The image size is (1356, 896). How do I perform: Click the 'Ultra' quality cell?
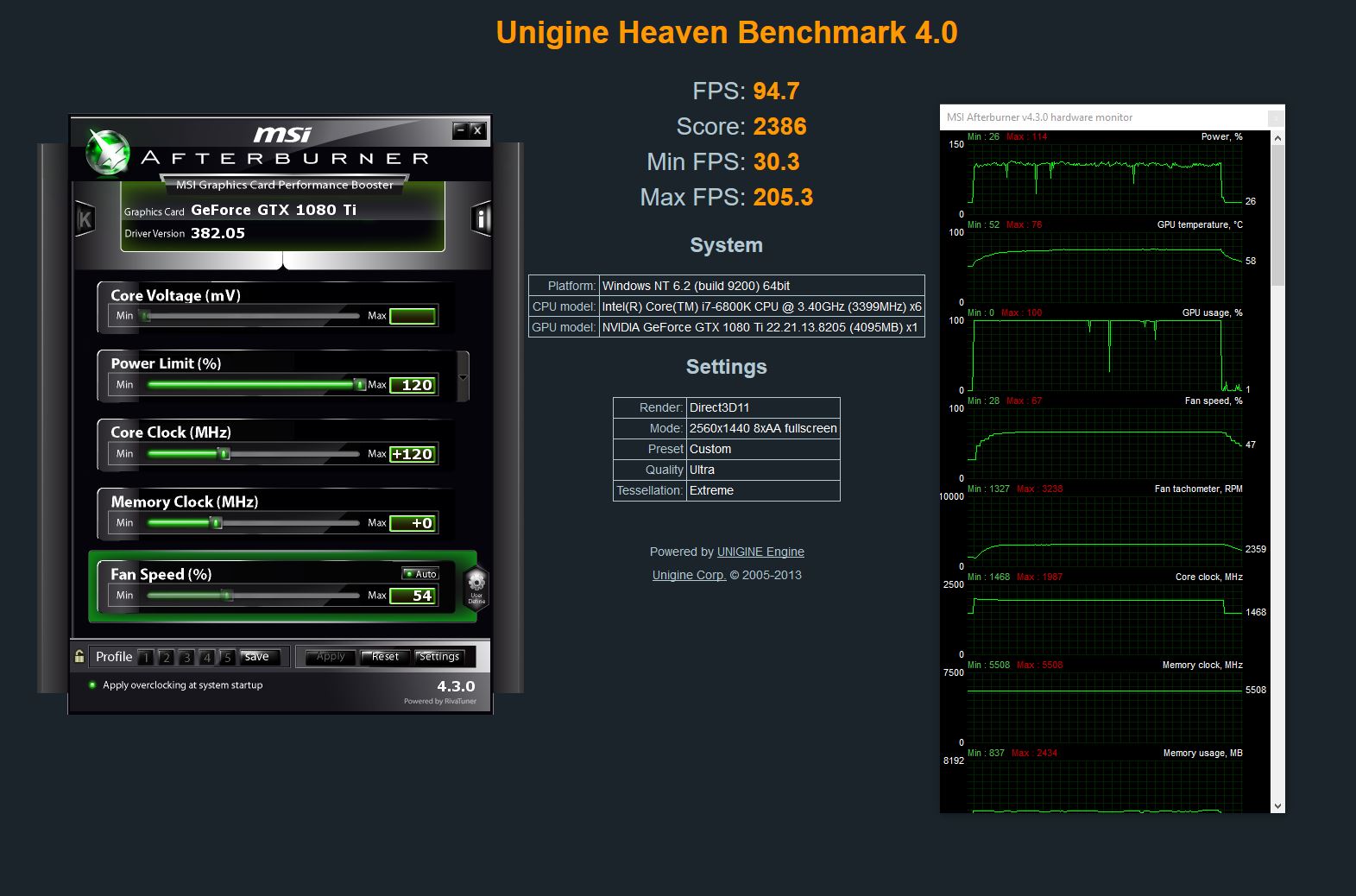point(763,470)
